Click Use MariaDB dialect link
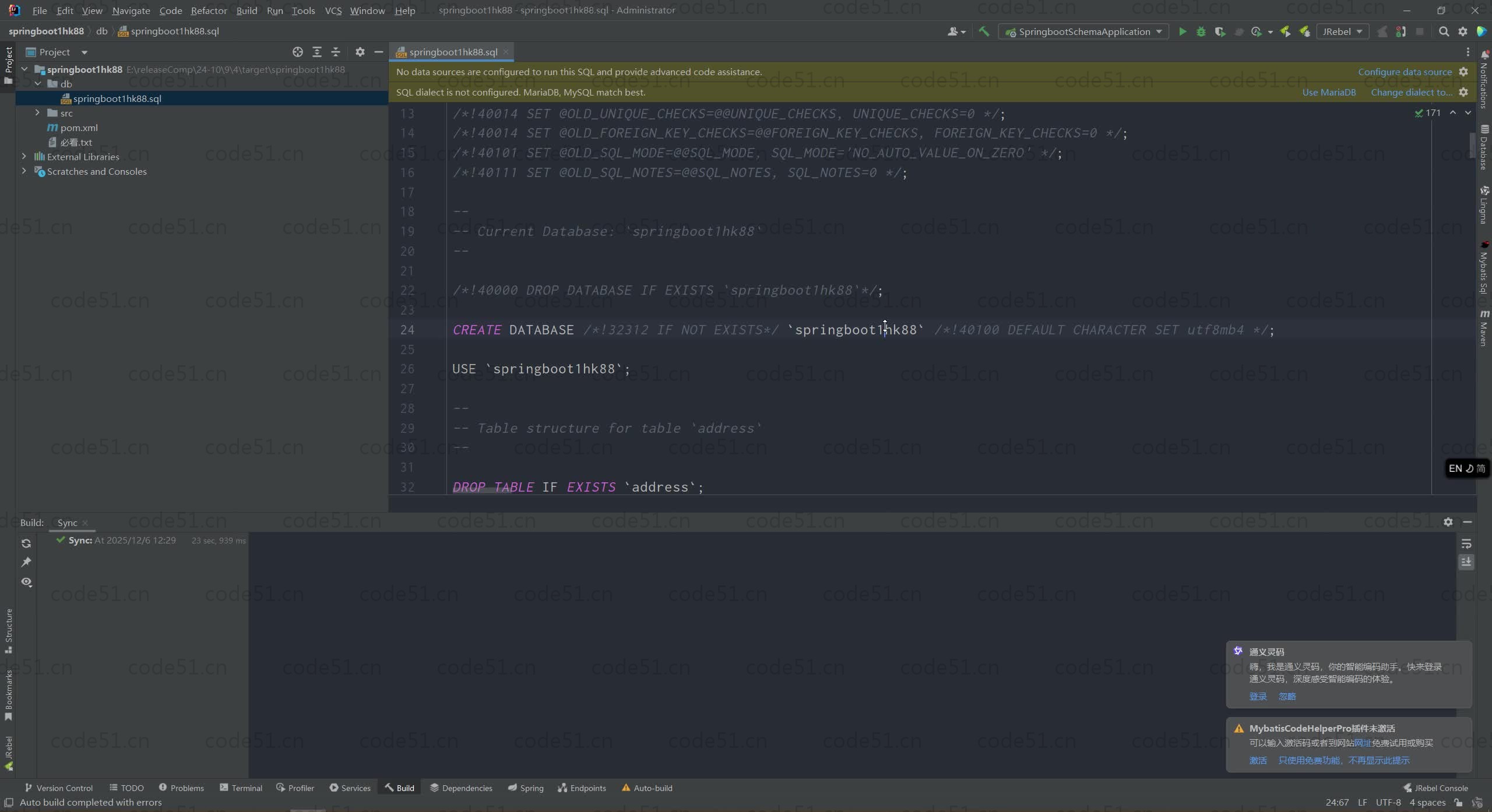The width and height of the screenshot is (1492, 812). (1329, 92)
